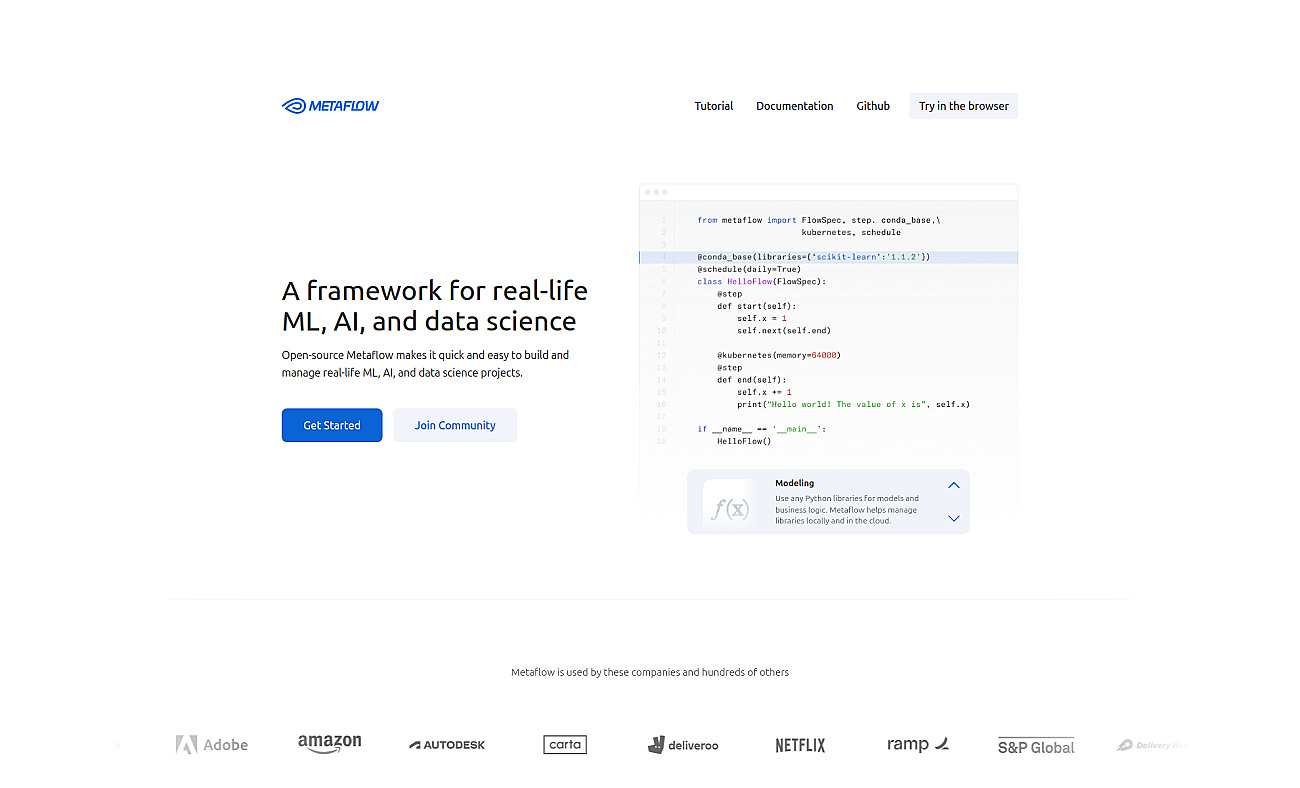The width and height of the screenshot is (1300, 788).
Task: Click the 'self.next(self.end)' code line
Action: [784, 331]
